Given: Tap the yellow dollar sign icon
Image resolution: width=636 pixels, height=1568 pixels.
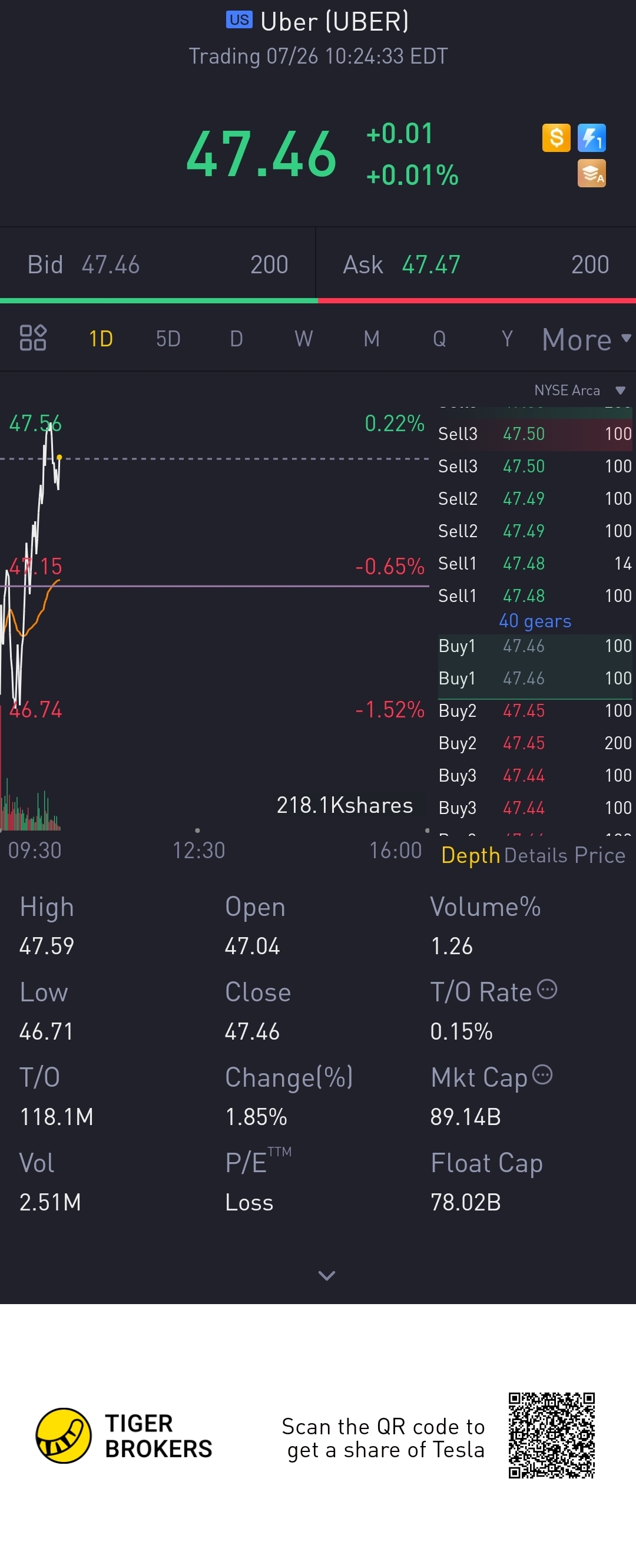Looking at the screenshot, I should tap(556, 138).
